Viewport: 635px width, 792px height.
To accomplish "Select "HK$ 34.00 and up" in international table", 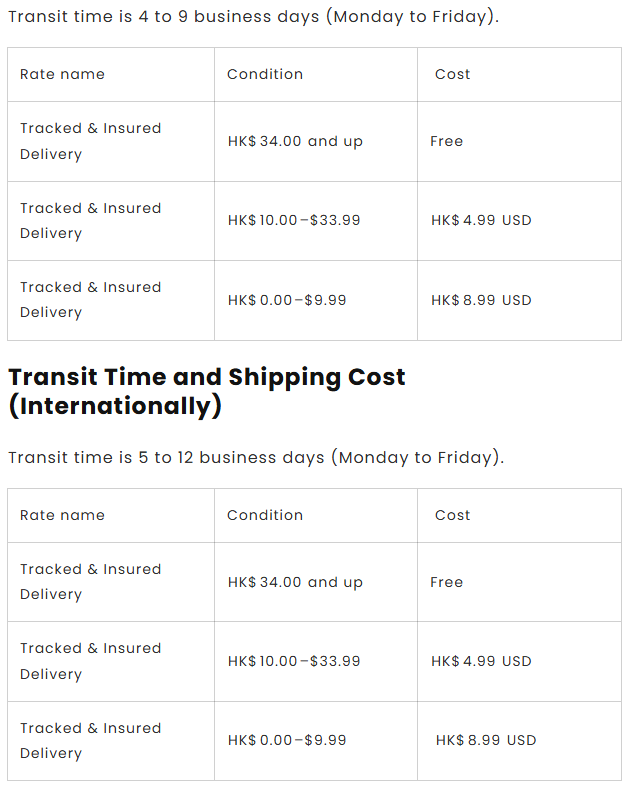I will 295,582.
